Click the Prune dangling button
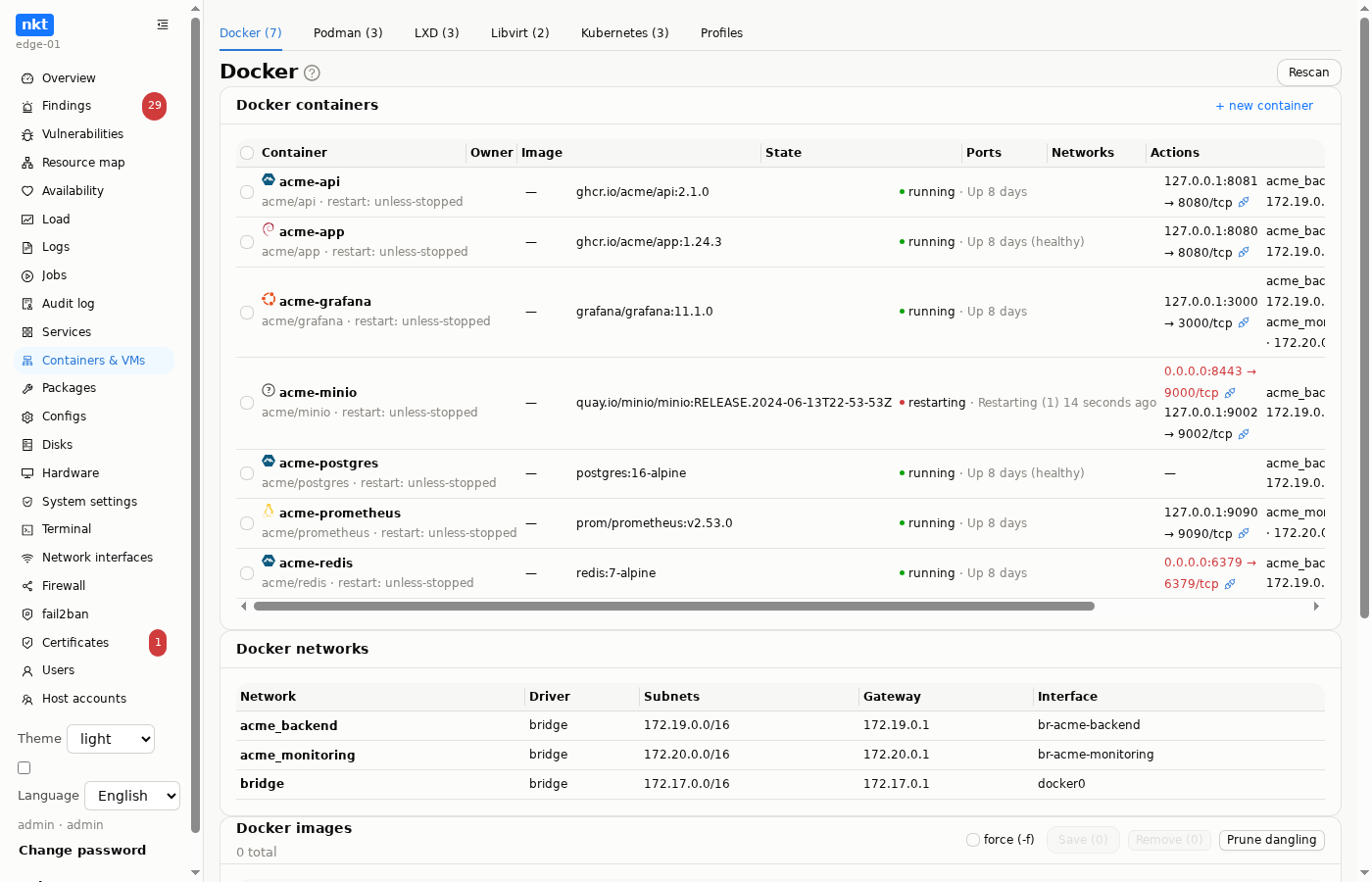 tap(1272, 840)
